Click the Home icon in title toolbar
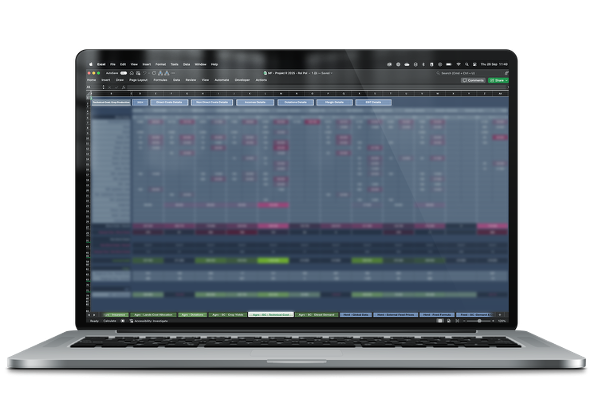This screenshot has height=420, width=598. 132,73
